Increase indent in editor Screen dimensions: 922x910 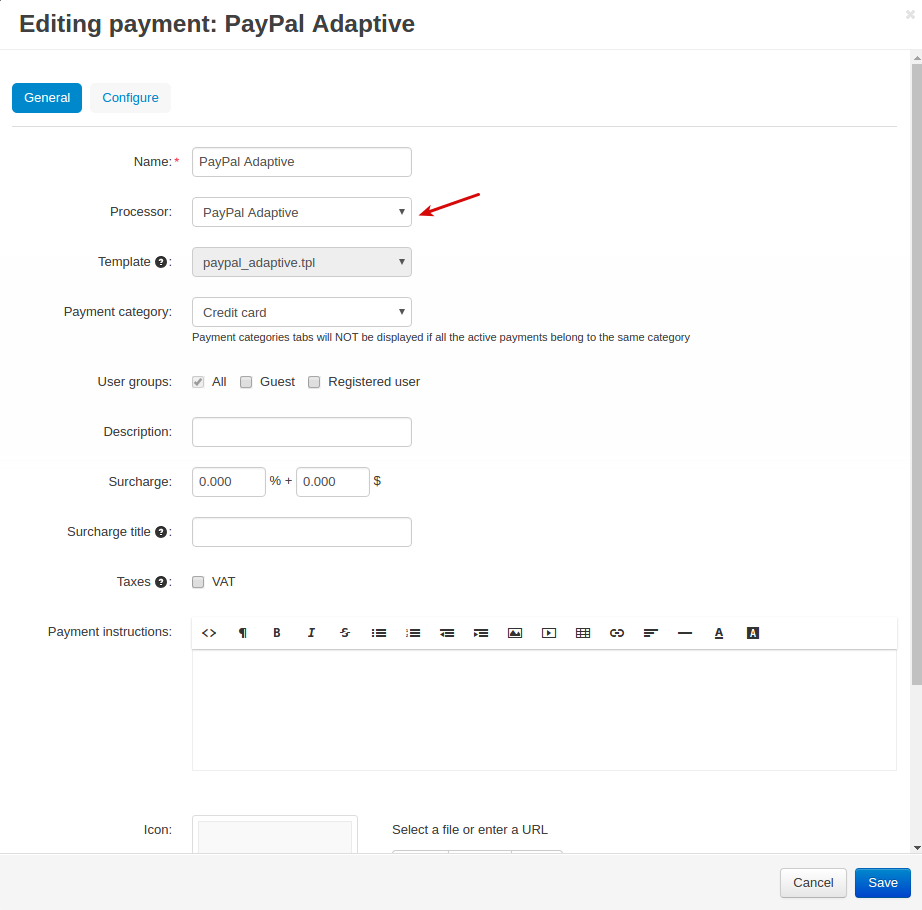481,633
